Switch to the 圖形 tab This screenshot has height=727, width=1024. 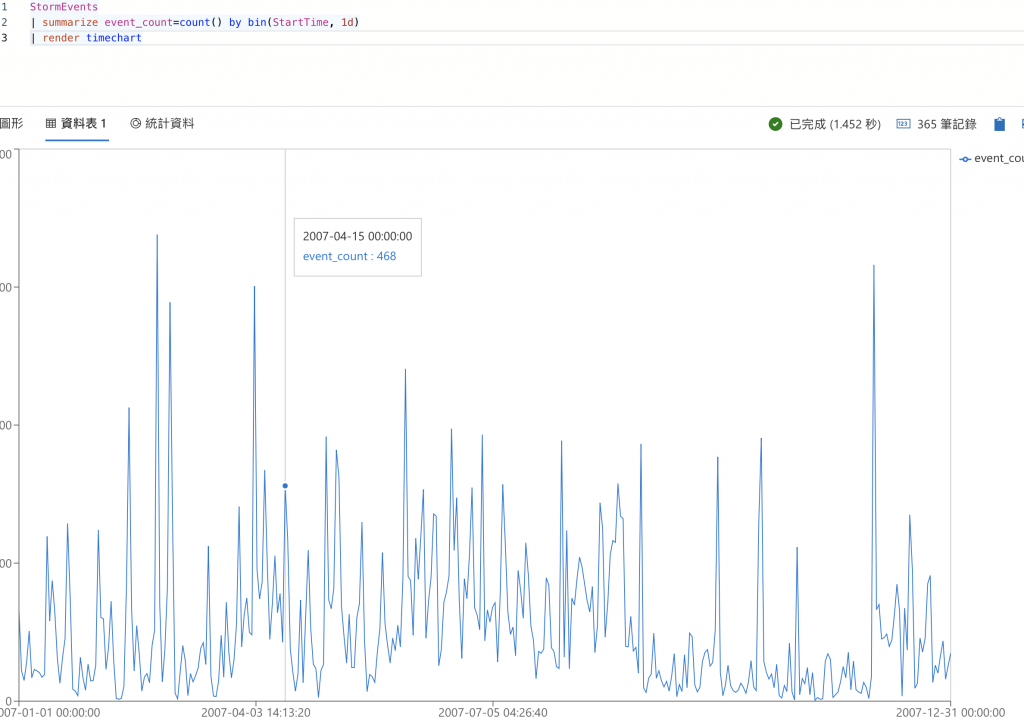click(x=11, y=123)
